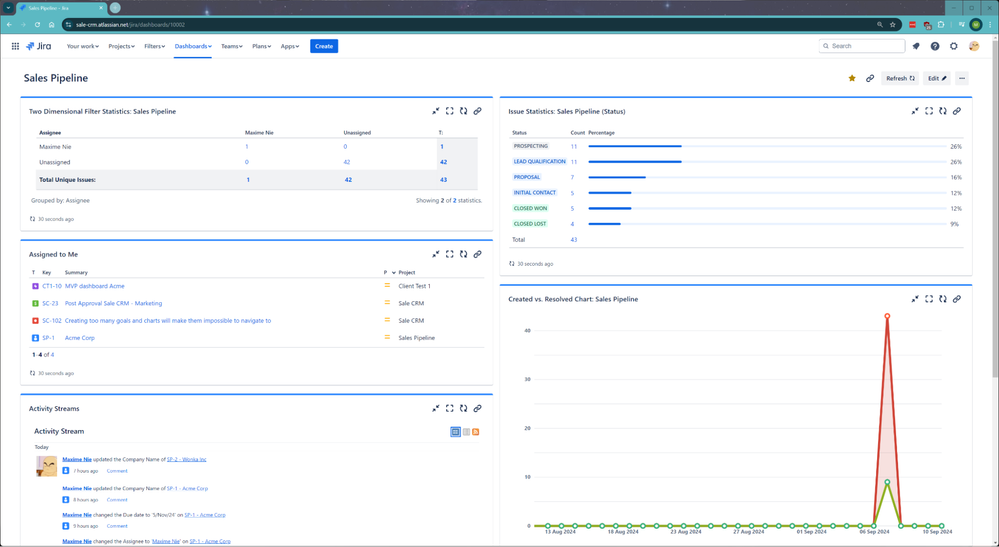
Task: Minimize the Two Dimensional Filter Statistics gadget
Action: pyautogui.click(x=436, y=111)
